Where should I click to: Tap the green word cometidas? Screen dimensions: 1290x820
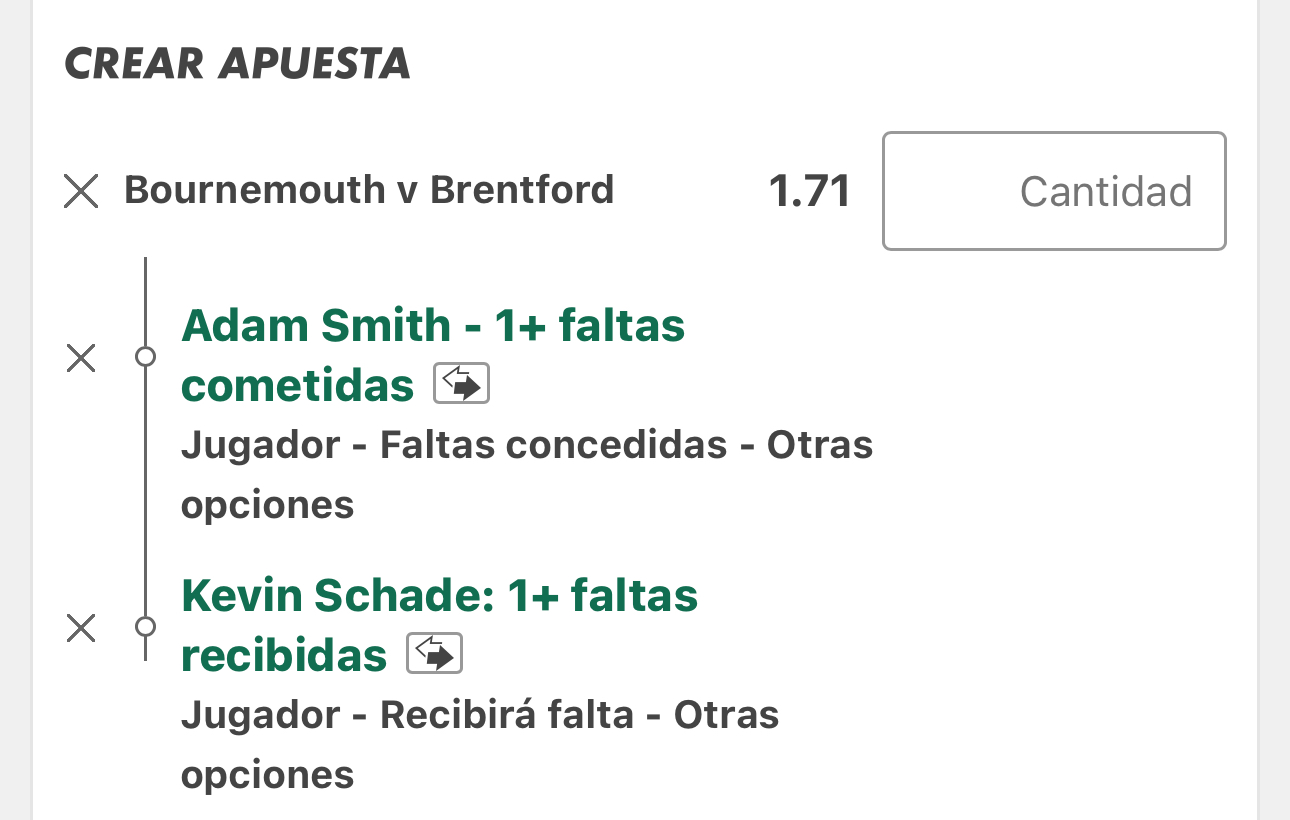(x=298, y=386)
